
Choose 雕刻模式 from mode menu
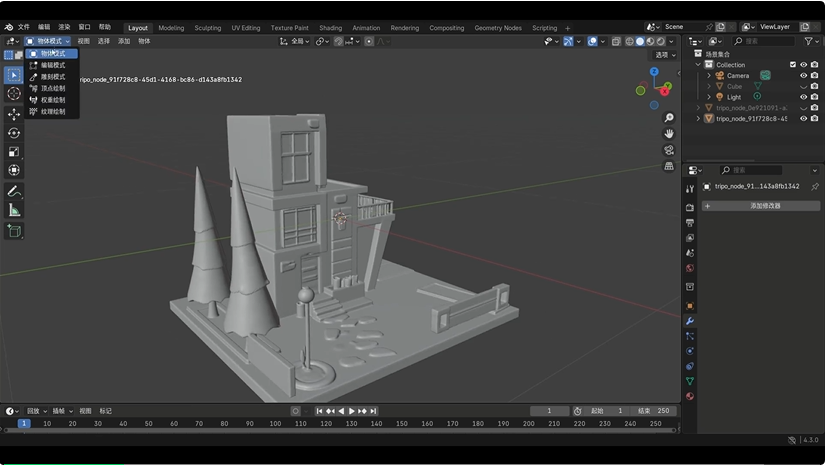tap(53, 77)
